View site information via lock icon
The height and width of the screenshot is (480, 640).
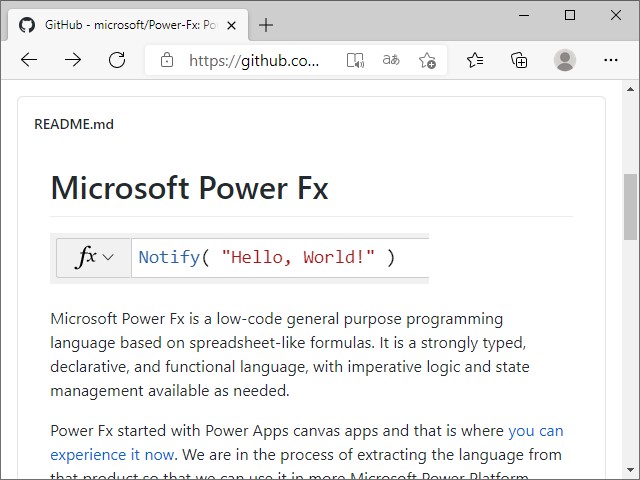[167, 60]
